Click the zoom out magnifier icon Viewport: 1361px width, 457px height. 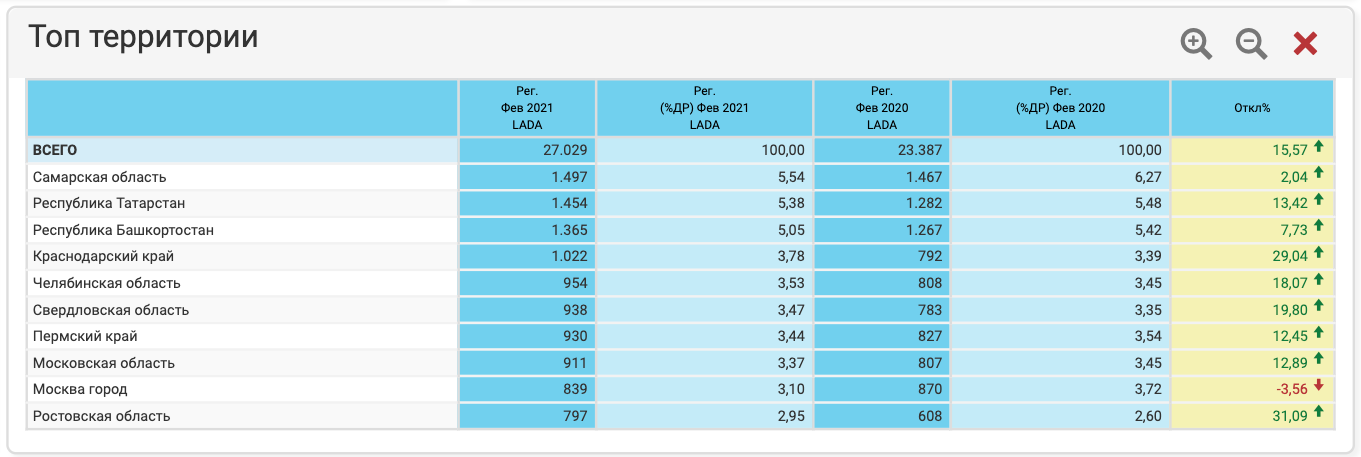coord(1251,43)
